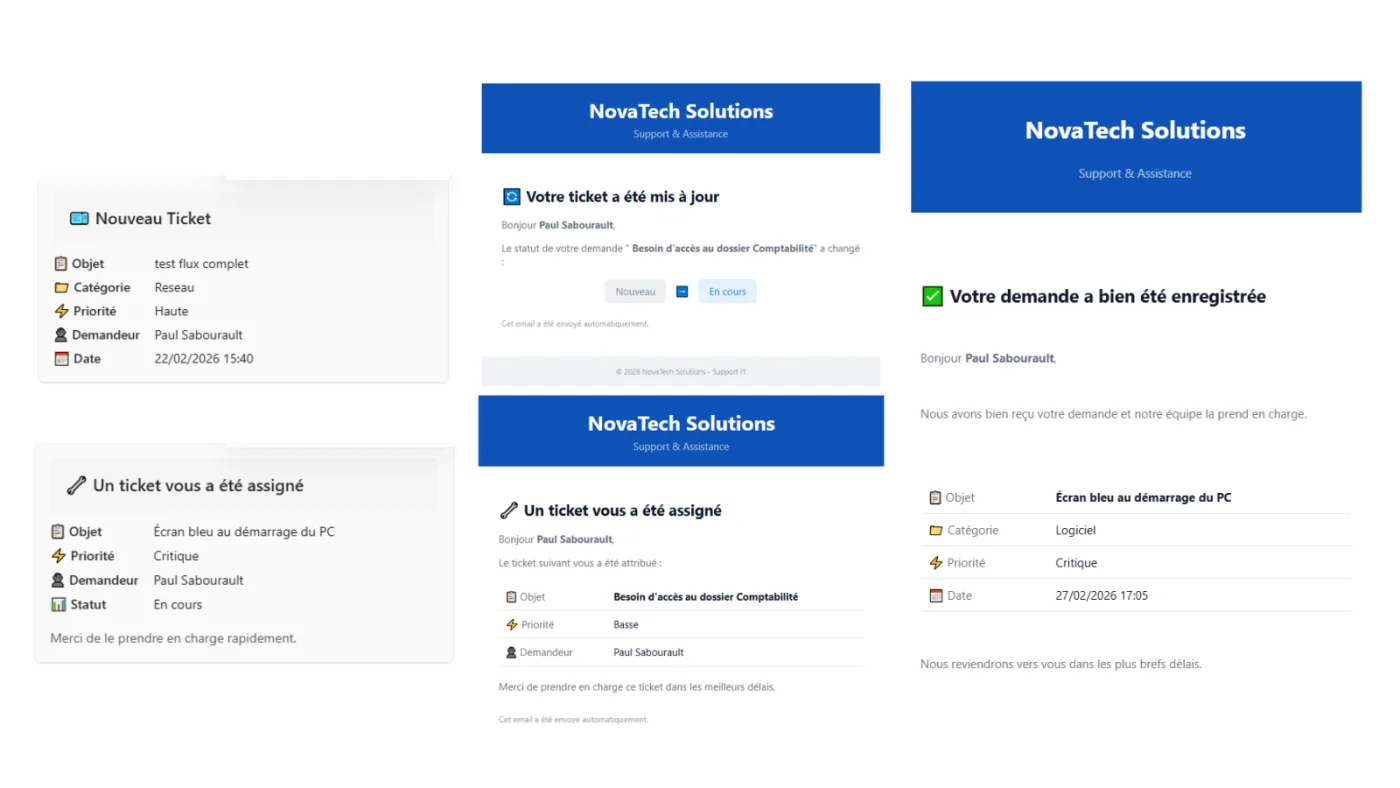This screenshot has width=1400, height=788.
Task: Click "Merci de le prendre en charge rapidement."
Action: pyautogui.click(x=174, y=638)
